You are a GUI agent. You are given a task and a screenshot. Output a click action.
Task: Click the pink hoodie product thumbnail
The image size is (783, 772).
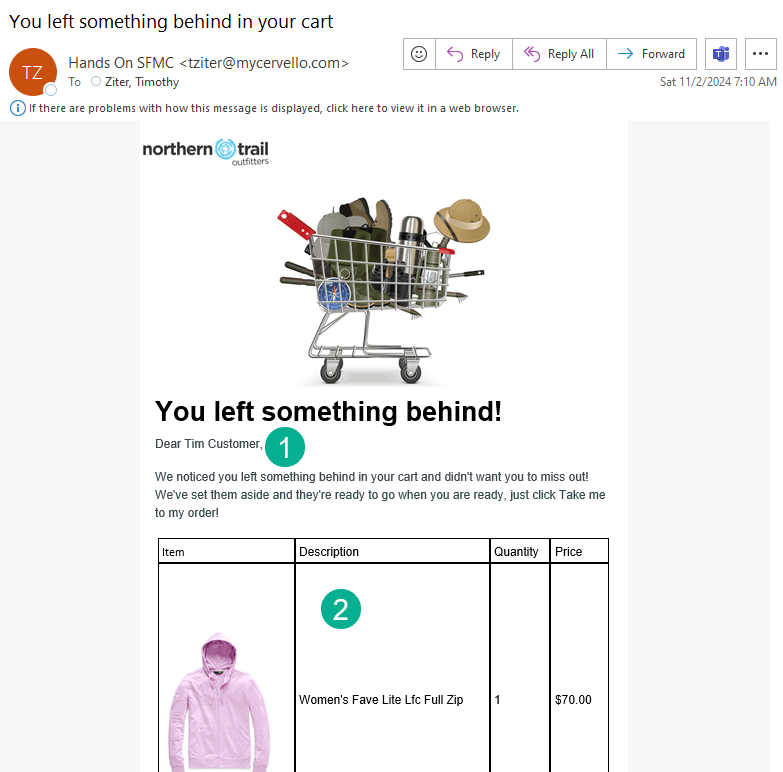tap(214, 700)
